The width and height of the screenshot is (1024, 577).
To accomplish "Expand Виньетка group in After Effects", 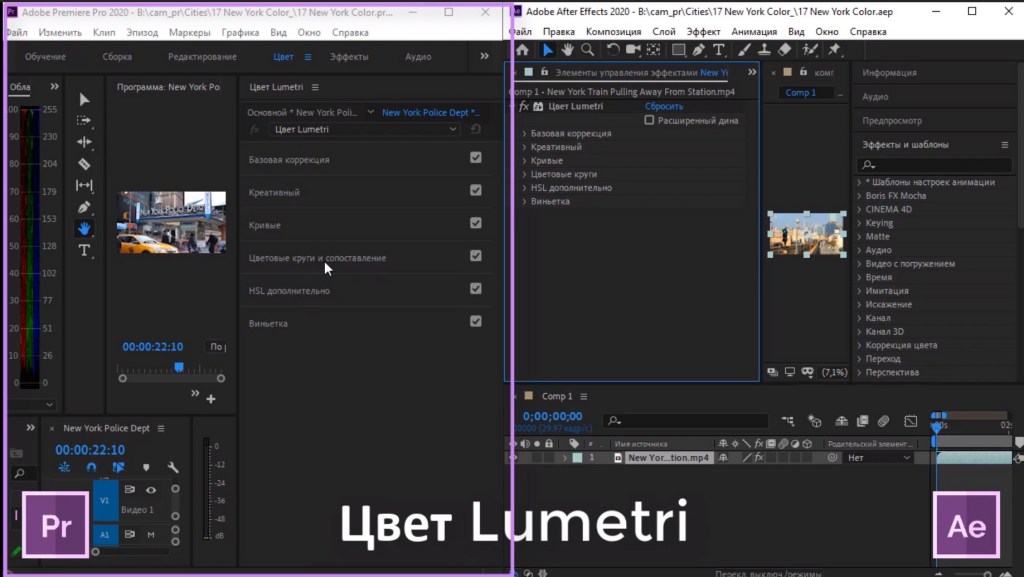I will [524, 201].
